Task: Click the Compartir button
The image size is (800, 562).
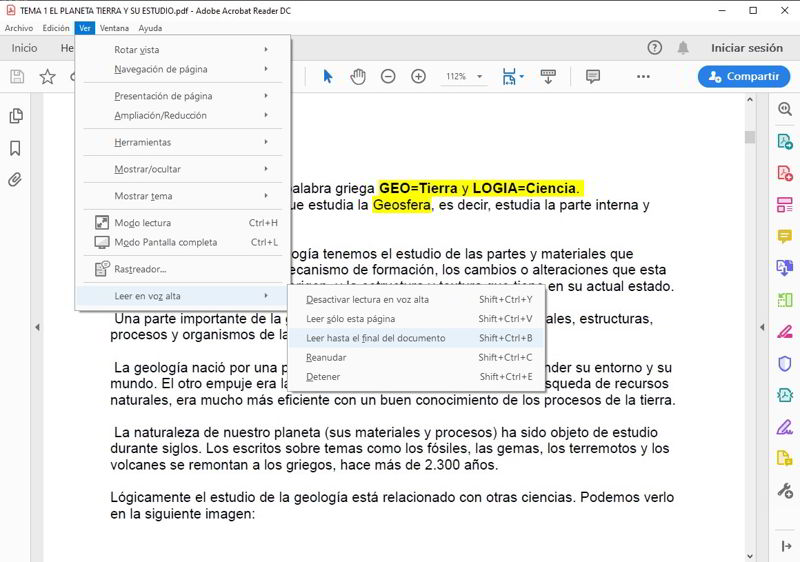Action: (744, 76)
